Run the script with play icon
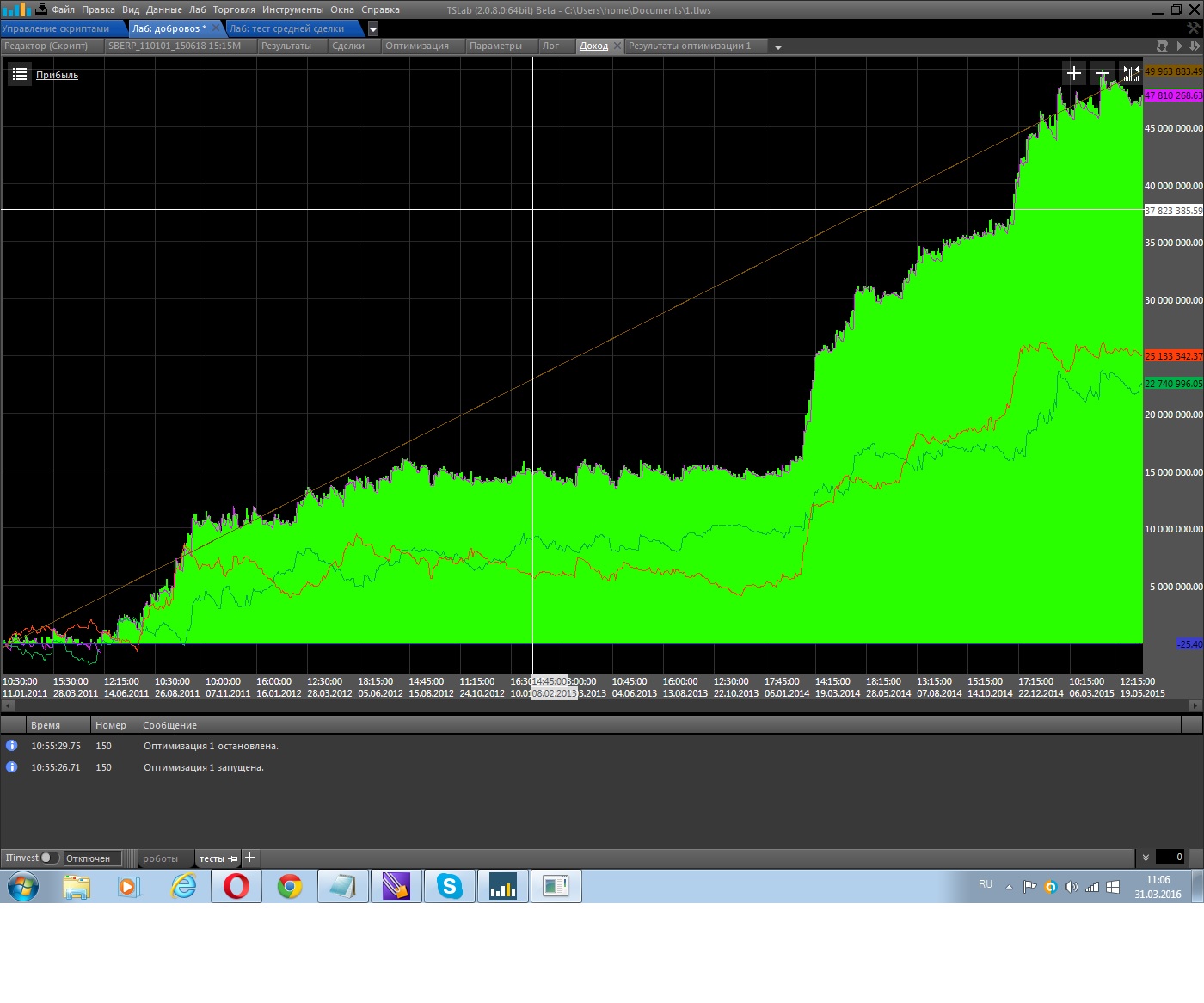The width and height of the screenshot is (1204, 1003). point(1179,46)
